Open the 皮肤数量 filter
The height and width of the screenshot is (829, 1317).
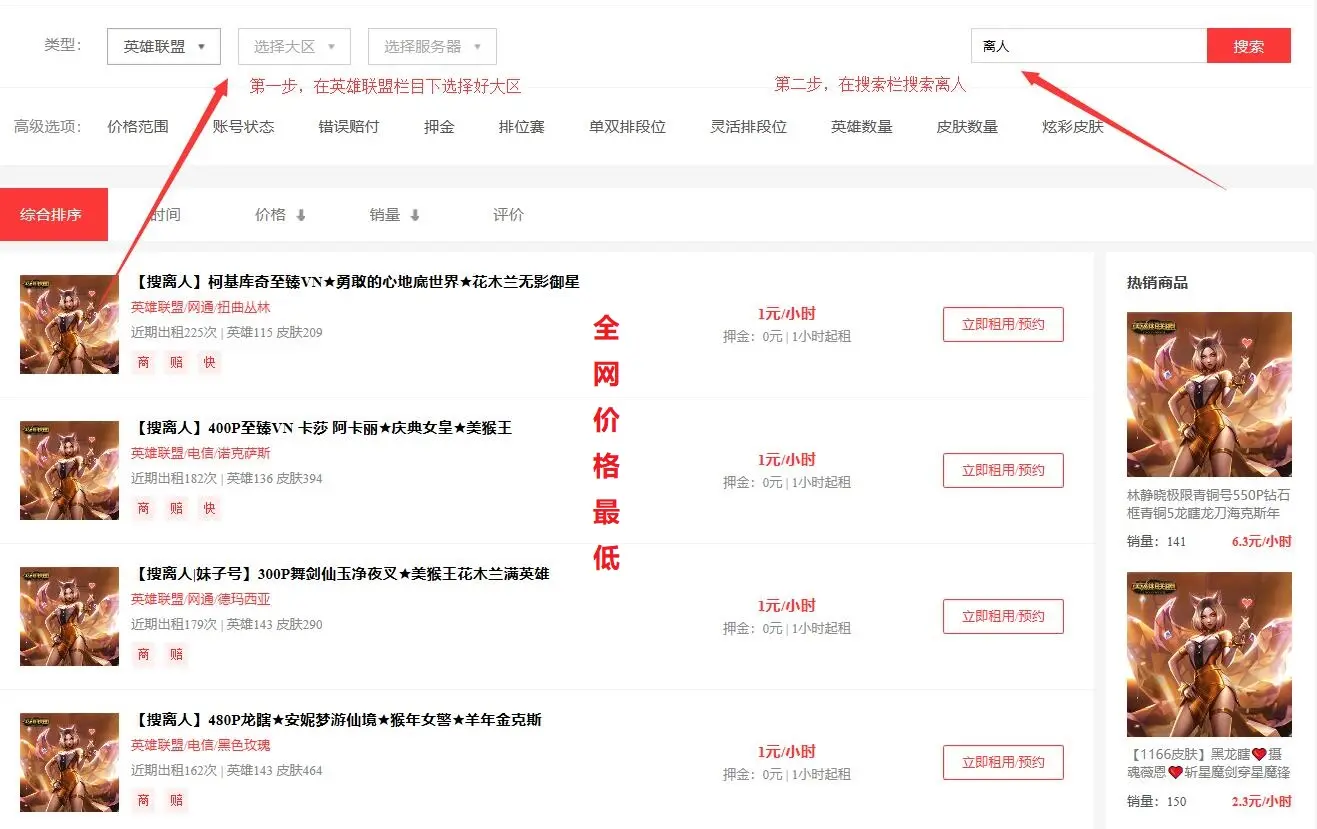pyautogui.click(x=967, y=127)
